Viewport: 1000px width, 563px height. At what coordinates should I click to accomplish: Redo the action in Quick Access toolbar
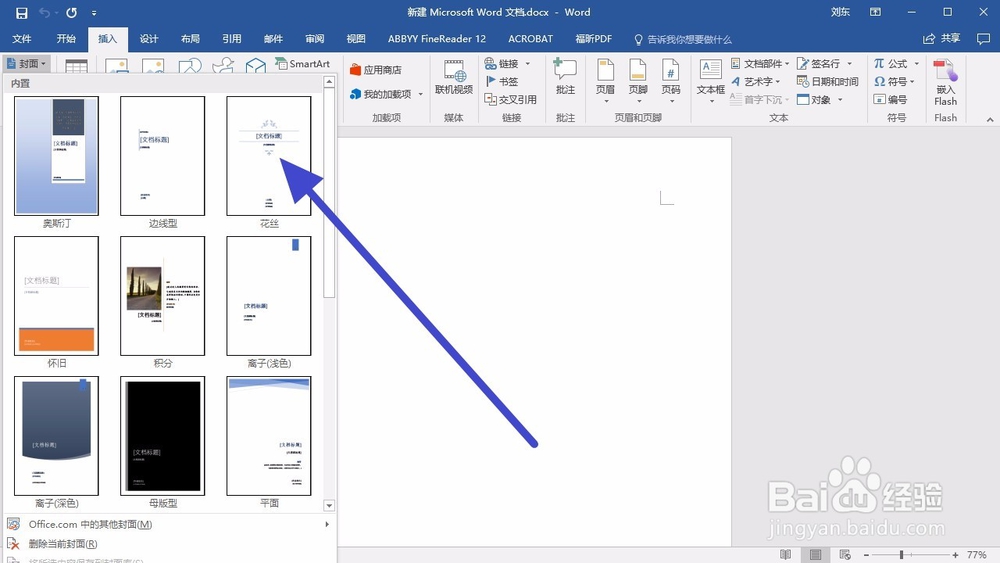coord(71,13)
